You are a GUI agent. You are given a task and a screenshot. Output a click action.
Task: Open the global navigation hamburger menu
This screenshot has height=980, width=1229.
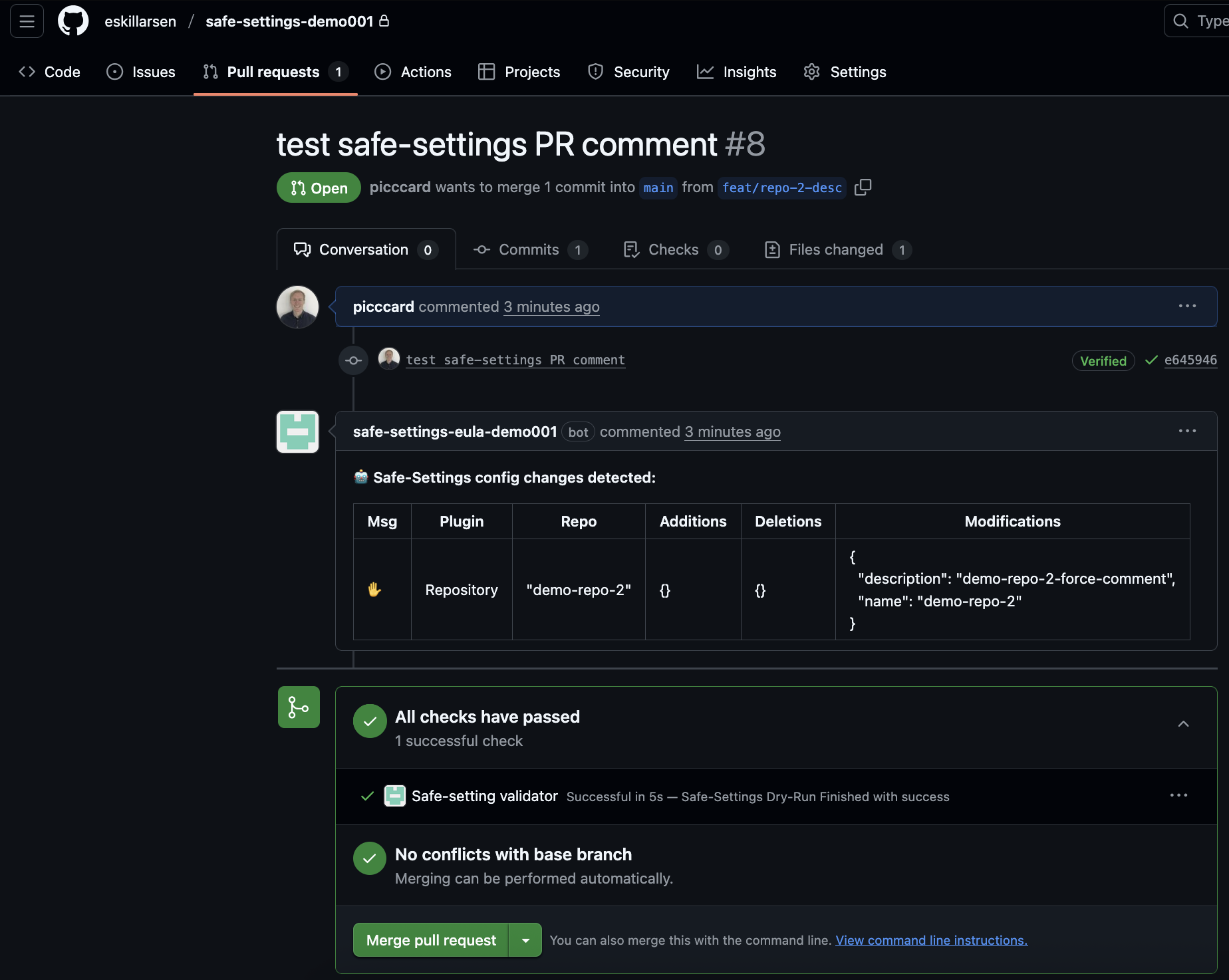[x=26, y=21]
